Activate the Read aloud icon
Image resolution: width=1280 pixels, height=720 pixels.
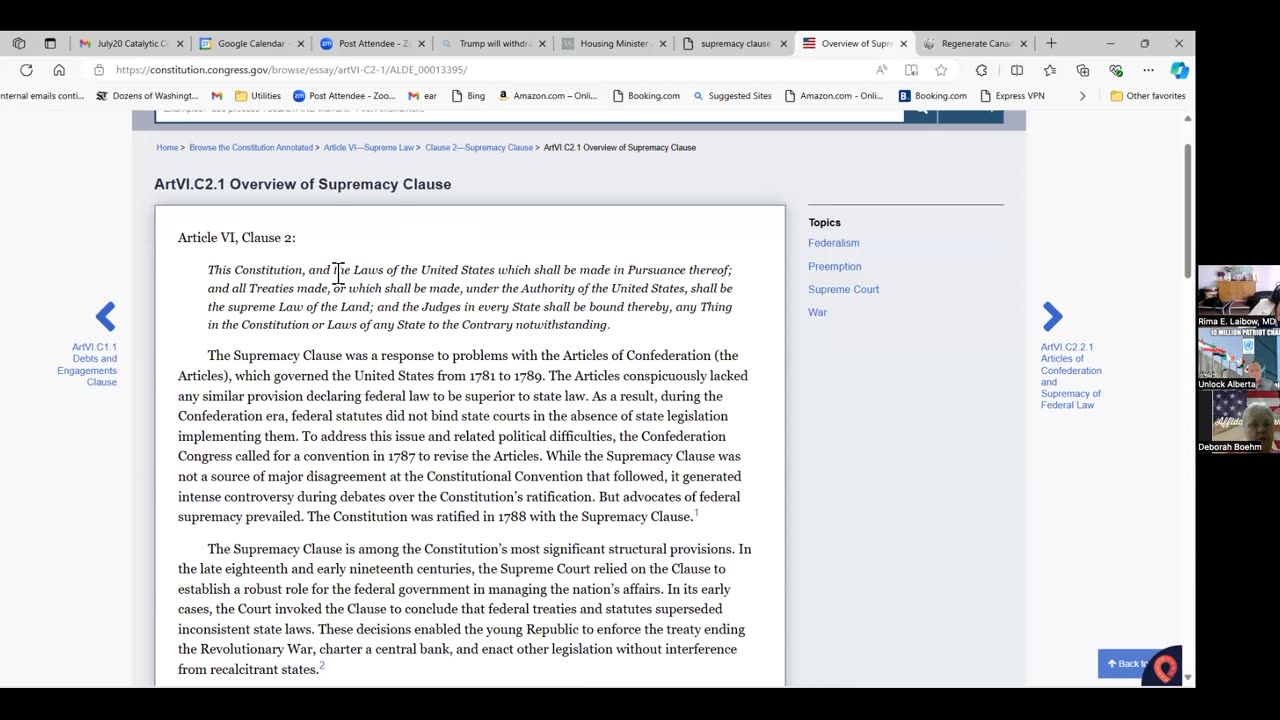pos(881,70)
